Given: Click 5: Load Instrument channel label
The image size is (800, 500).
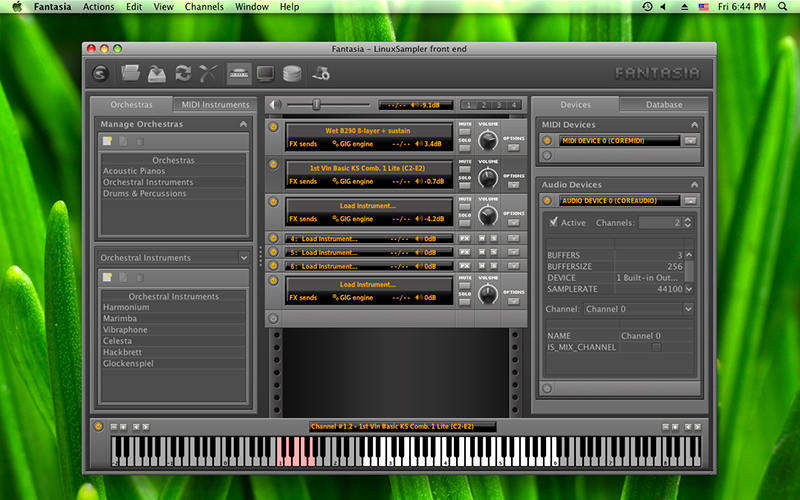Looking at the screenshot, I should click(324, 253).
